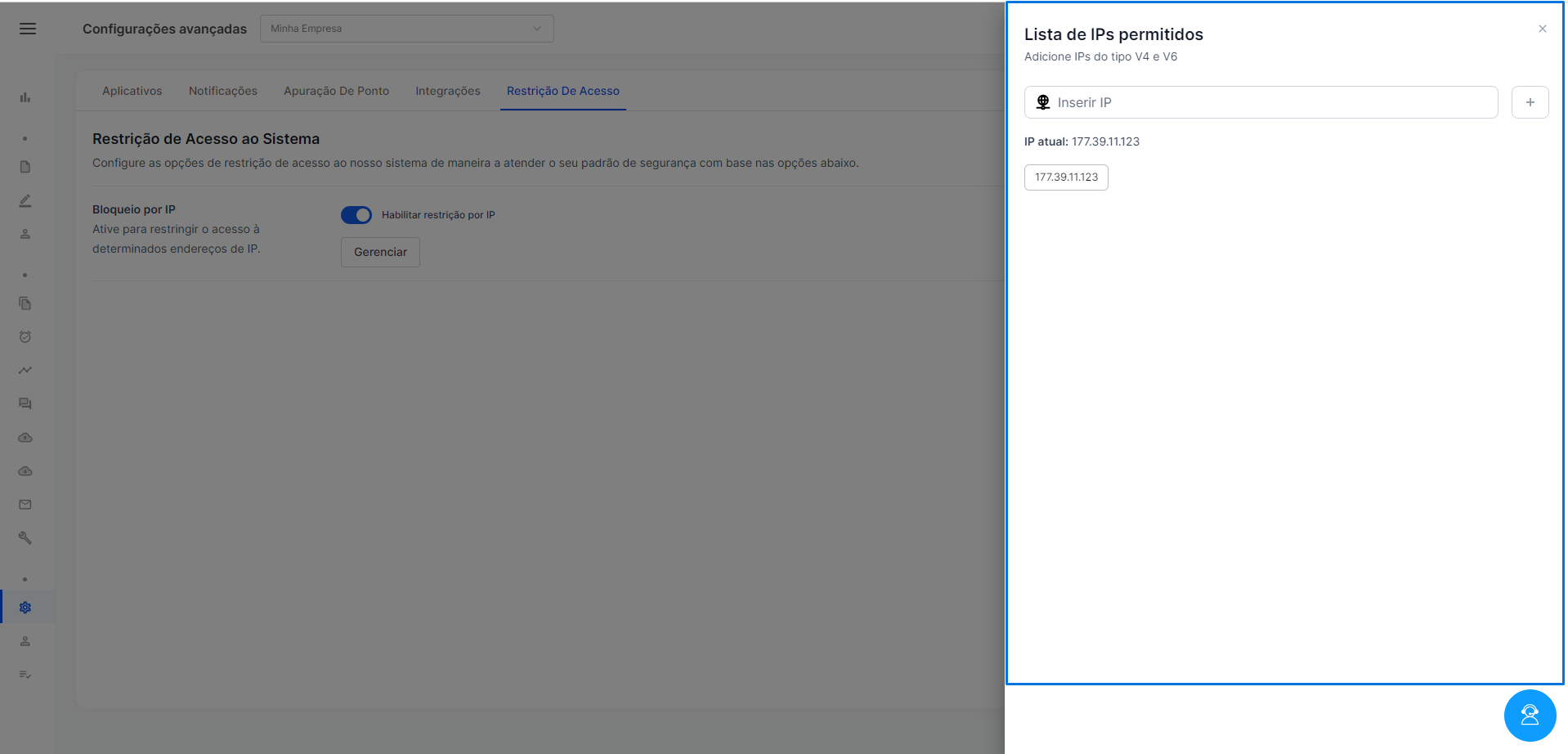
Task: Switch to the Aplicativos tab
Action: click(132, 91)
